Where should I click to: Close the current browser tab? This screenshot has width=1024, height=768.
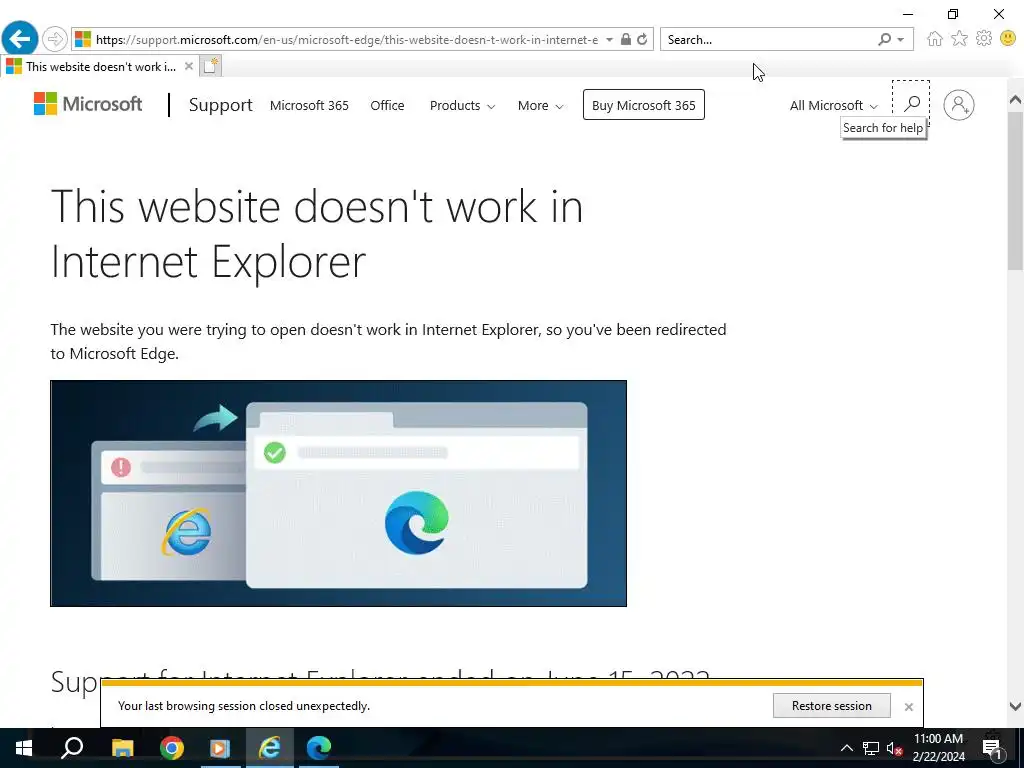point(189,66)
